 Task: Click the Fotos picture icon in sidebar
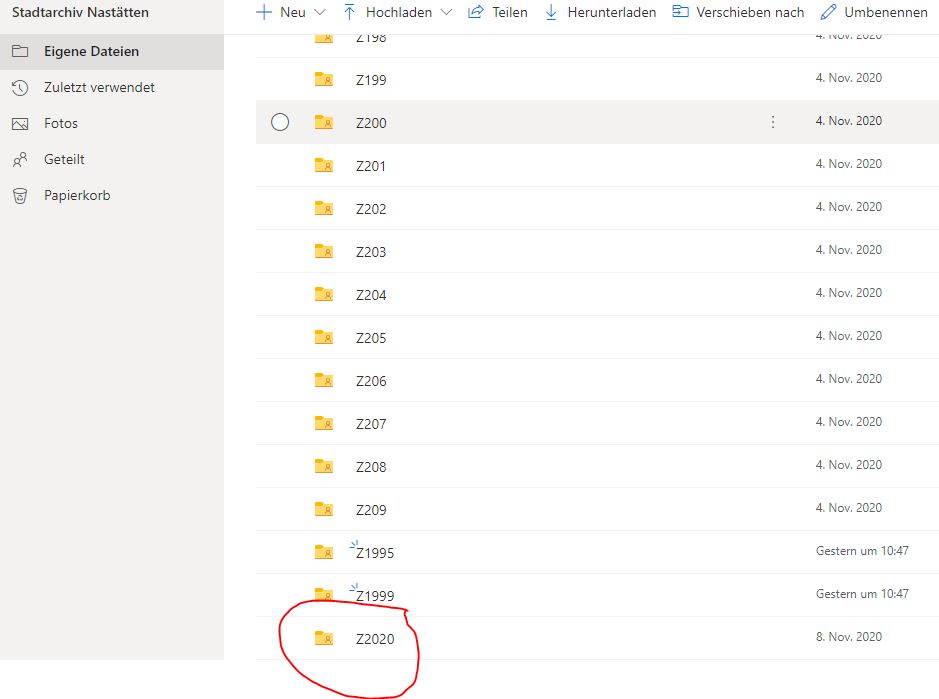(20, 124)
